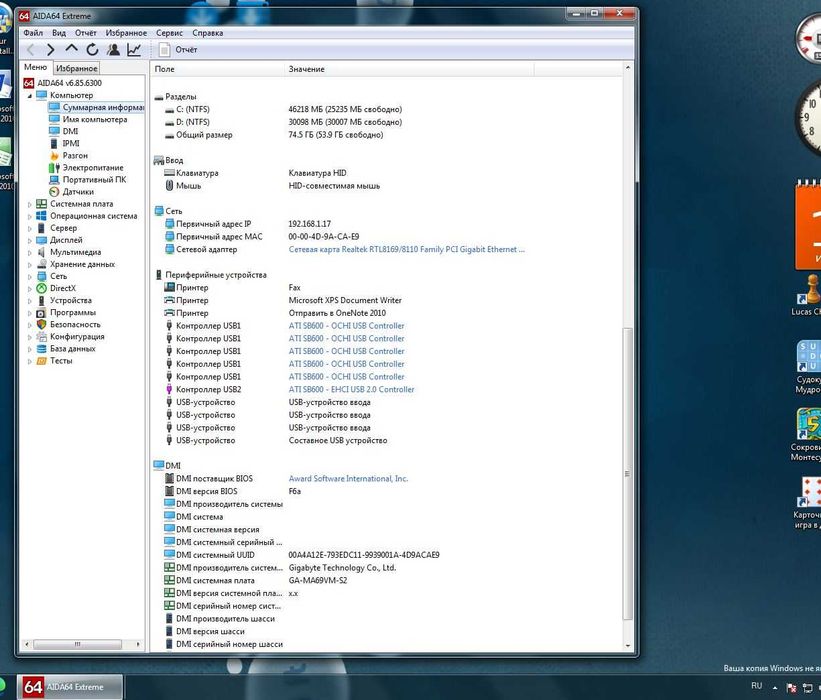Go back with the toolbar back arrow

click(x=30, y=50)
